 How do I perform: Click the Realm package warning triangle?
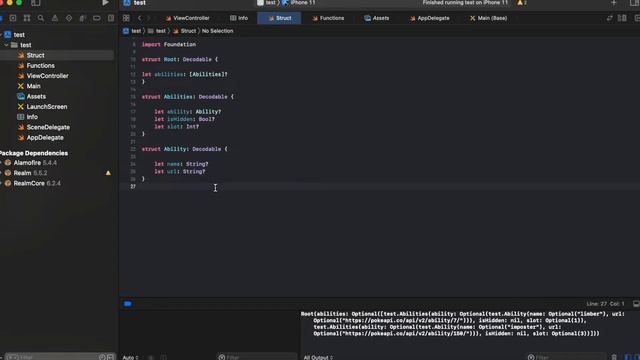(108, 173)
